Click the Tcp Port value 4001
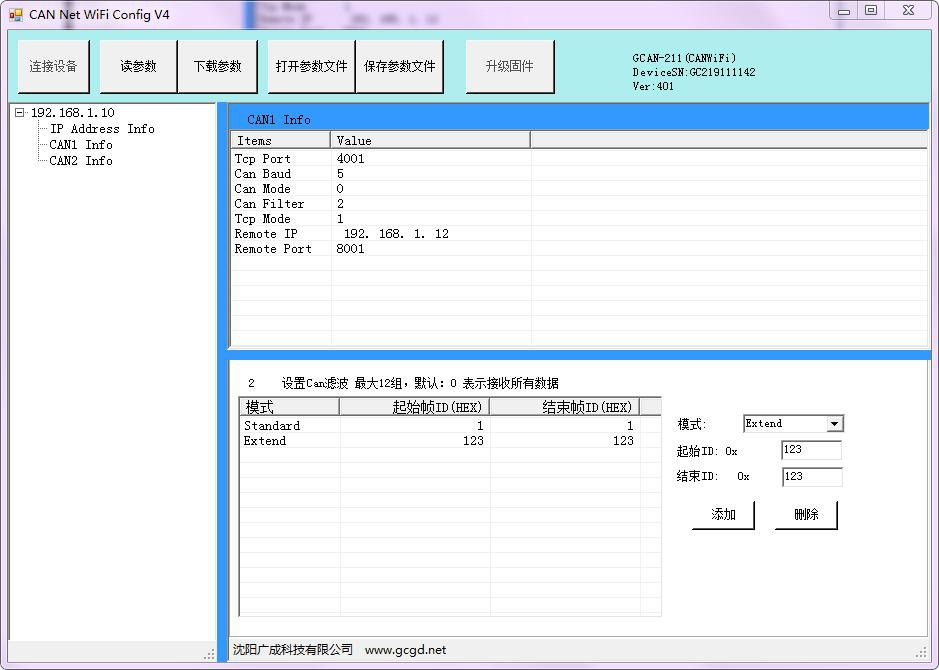 pos(351,159)
